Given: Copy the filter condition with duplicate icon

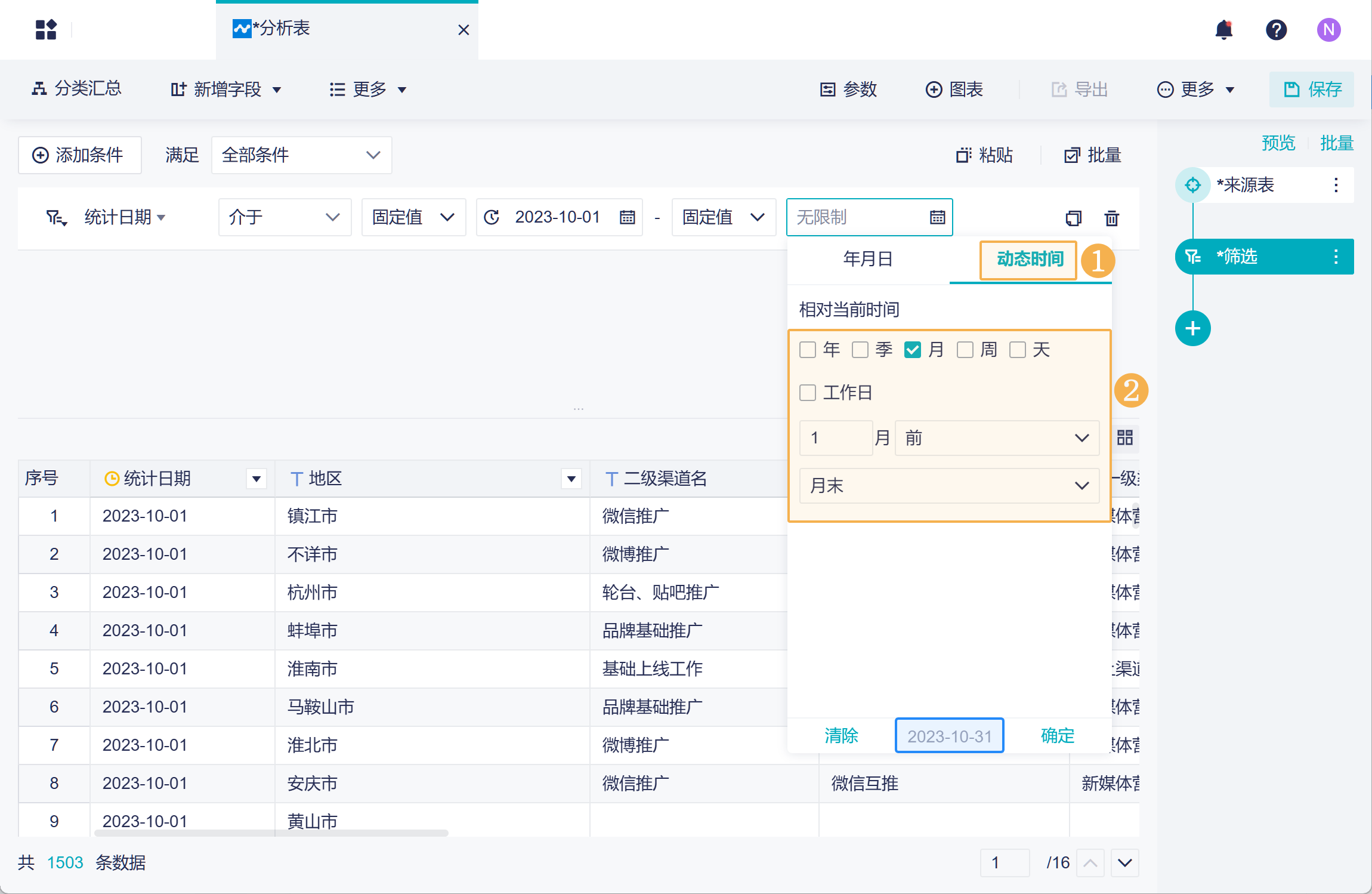Looking at the screenshot, I should pyautogui.click(x=1073, y=218).
